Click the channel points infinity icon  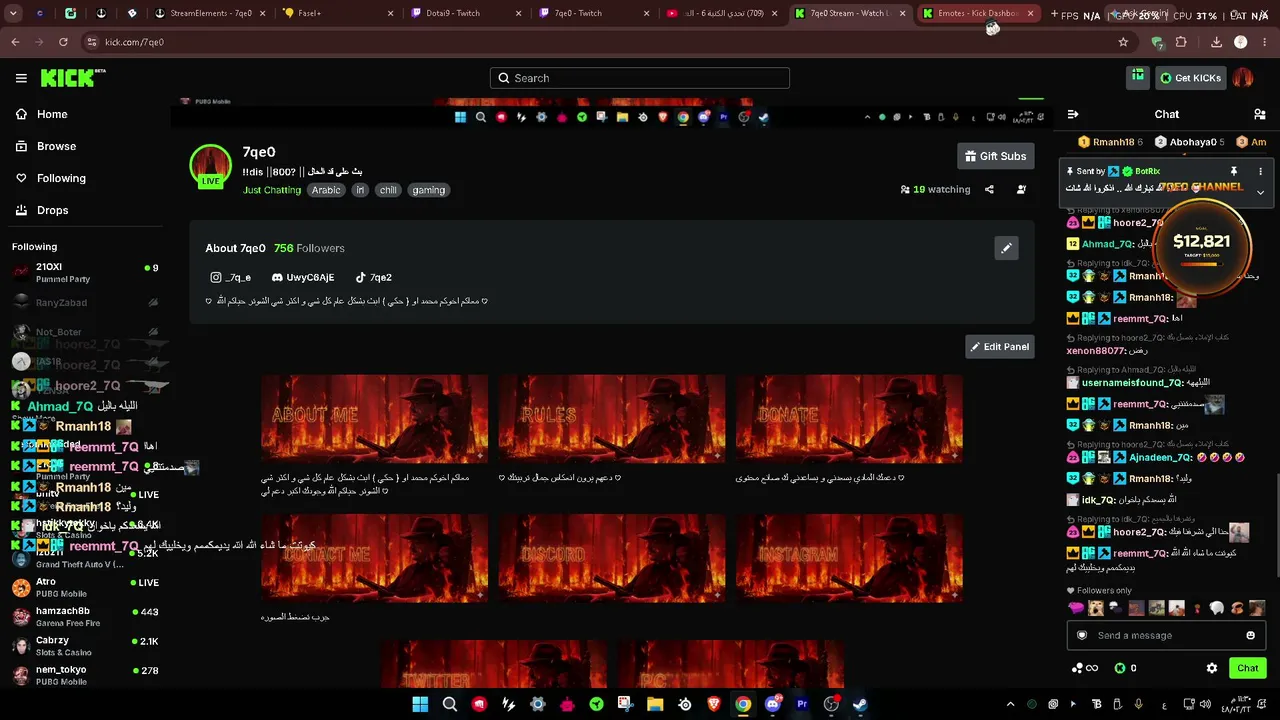[x=1084, y=668]
